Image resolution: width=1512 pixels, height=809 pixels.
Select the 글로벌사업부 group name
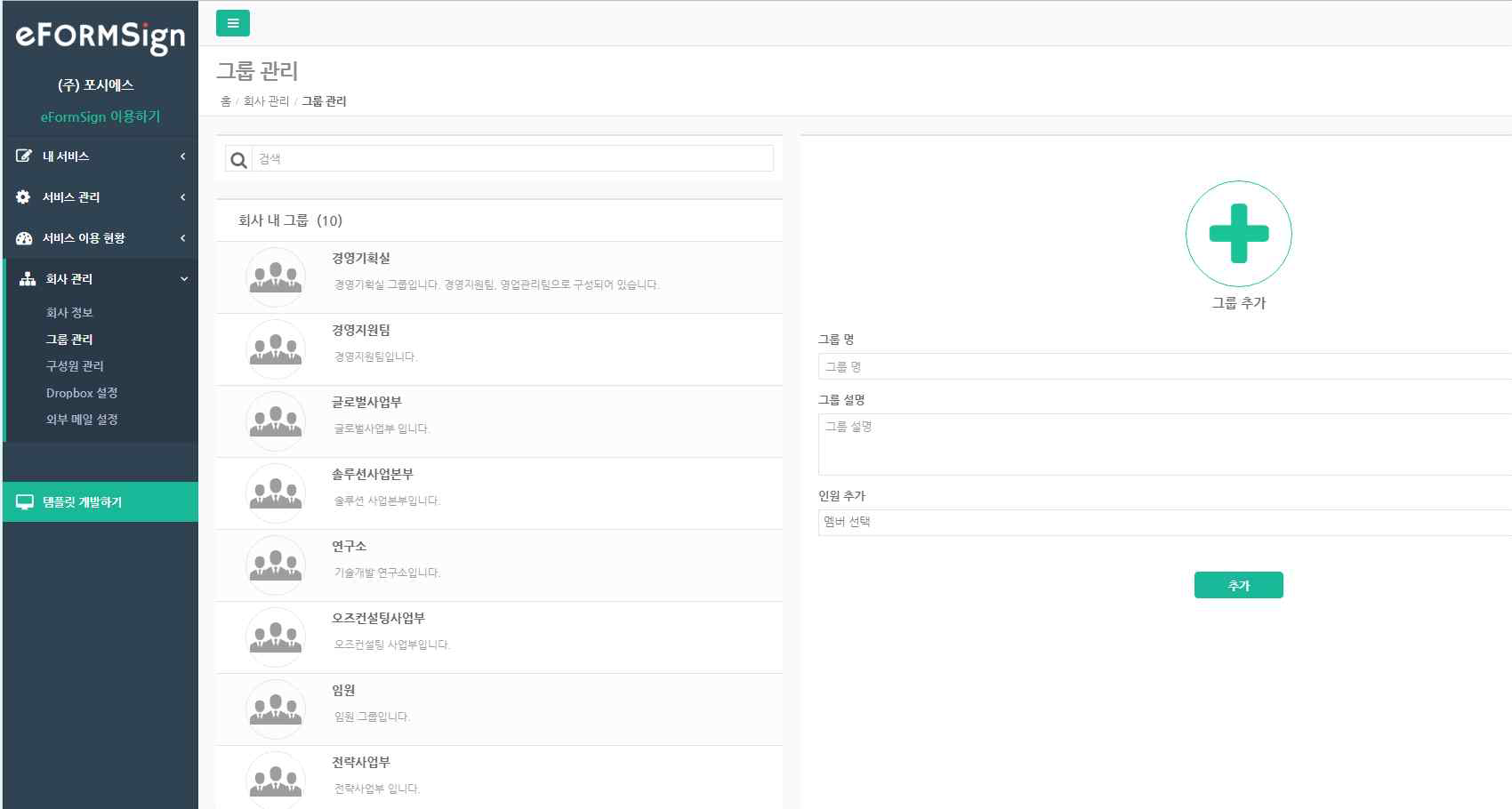click(366, 403)
